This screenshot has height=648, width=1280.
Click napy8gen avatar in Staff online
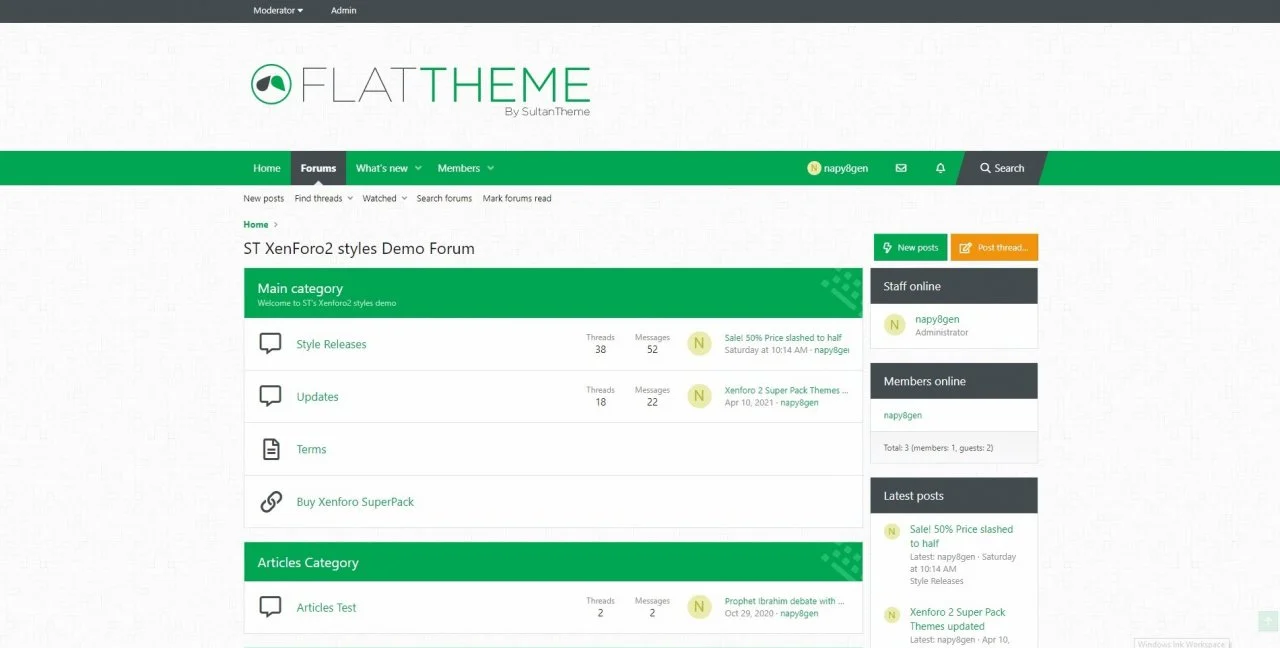click(894, 324)
